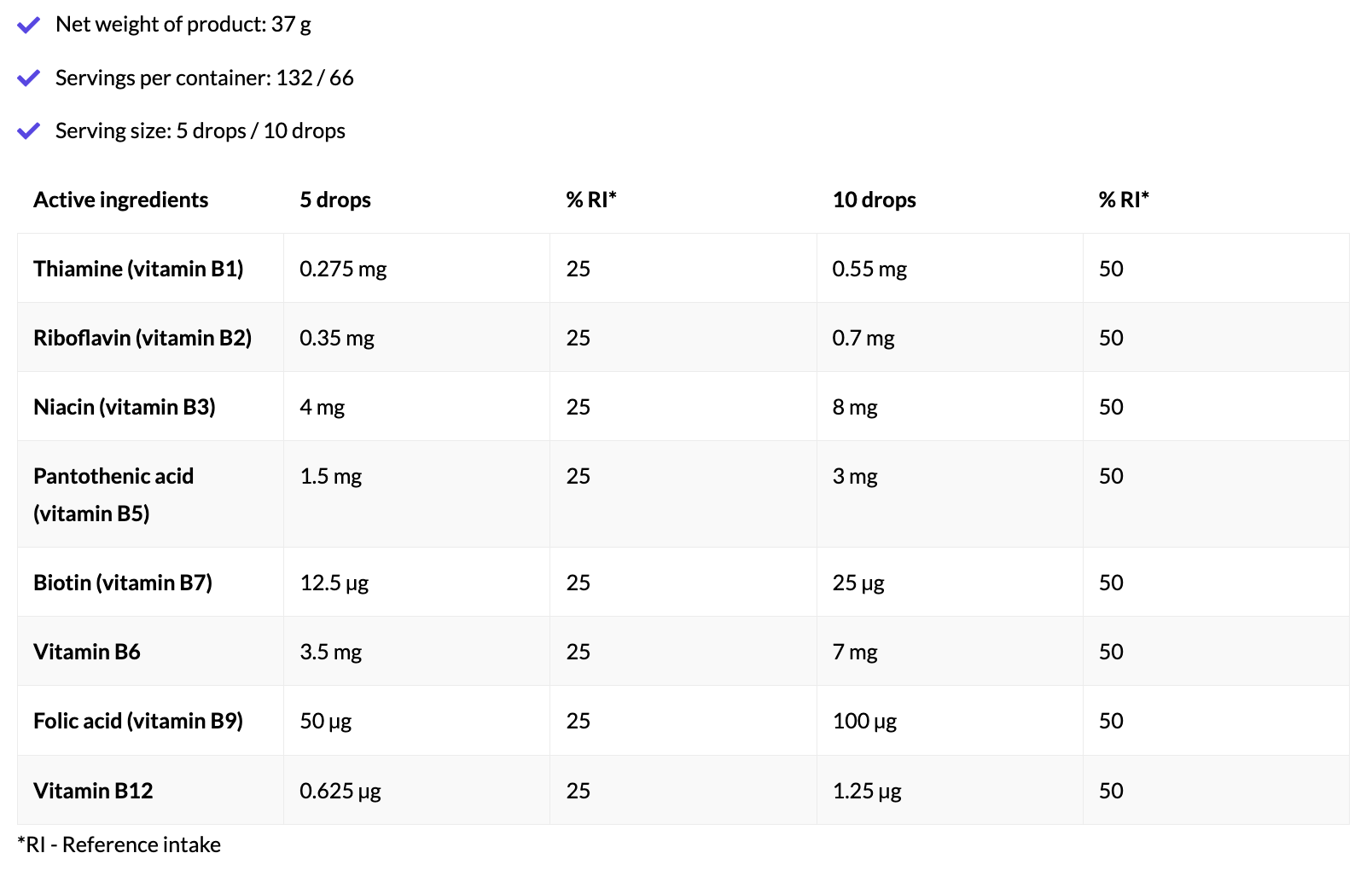This screenshot has width=1372, height=882.
Task: Select the Thiamine (vitamin B1) row label
Action: click(138, 269)
